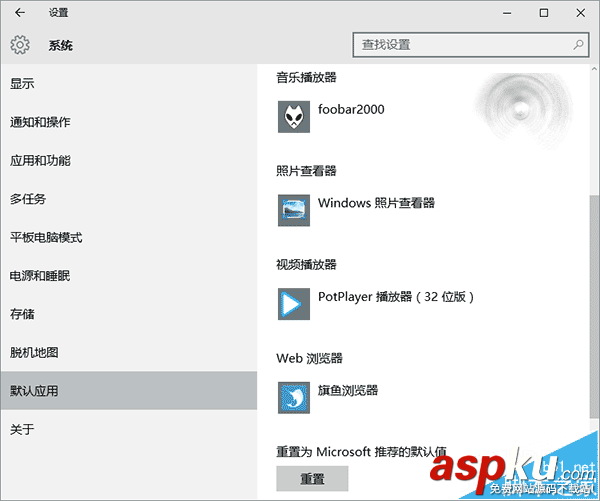Image resolution: width=600 pixels, height=501 pixels.
Task: Go back with the arrow icon
Action: click(20, 13)
